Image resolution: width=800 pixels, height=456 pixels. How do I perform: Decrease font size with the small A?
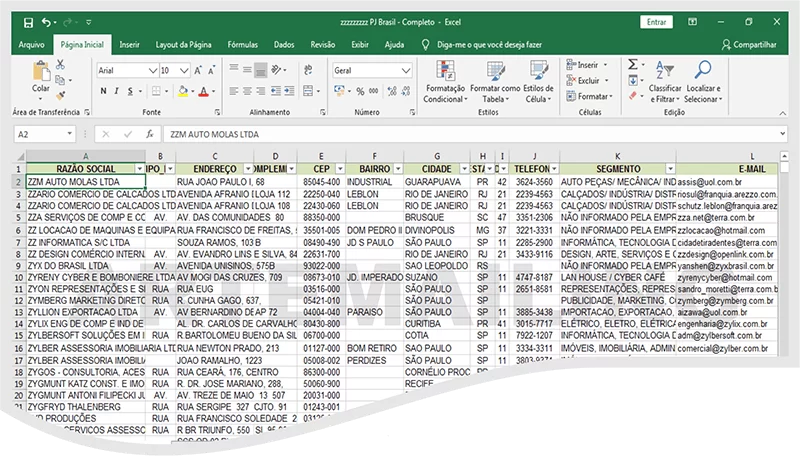[211, 70]
